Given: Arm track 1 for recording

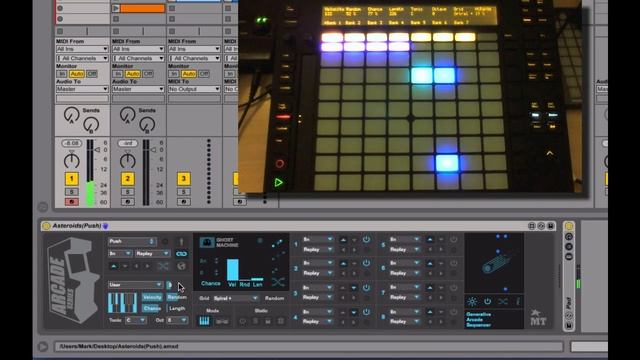Looking at the screenshot, I should click(x=71, y=202).
